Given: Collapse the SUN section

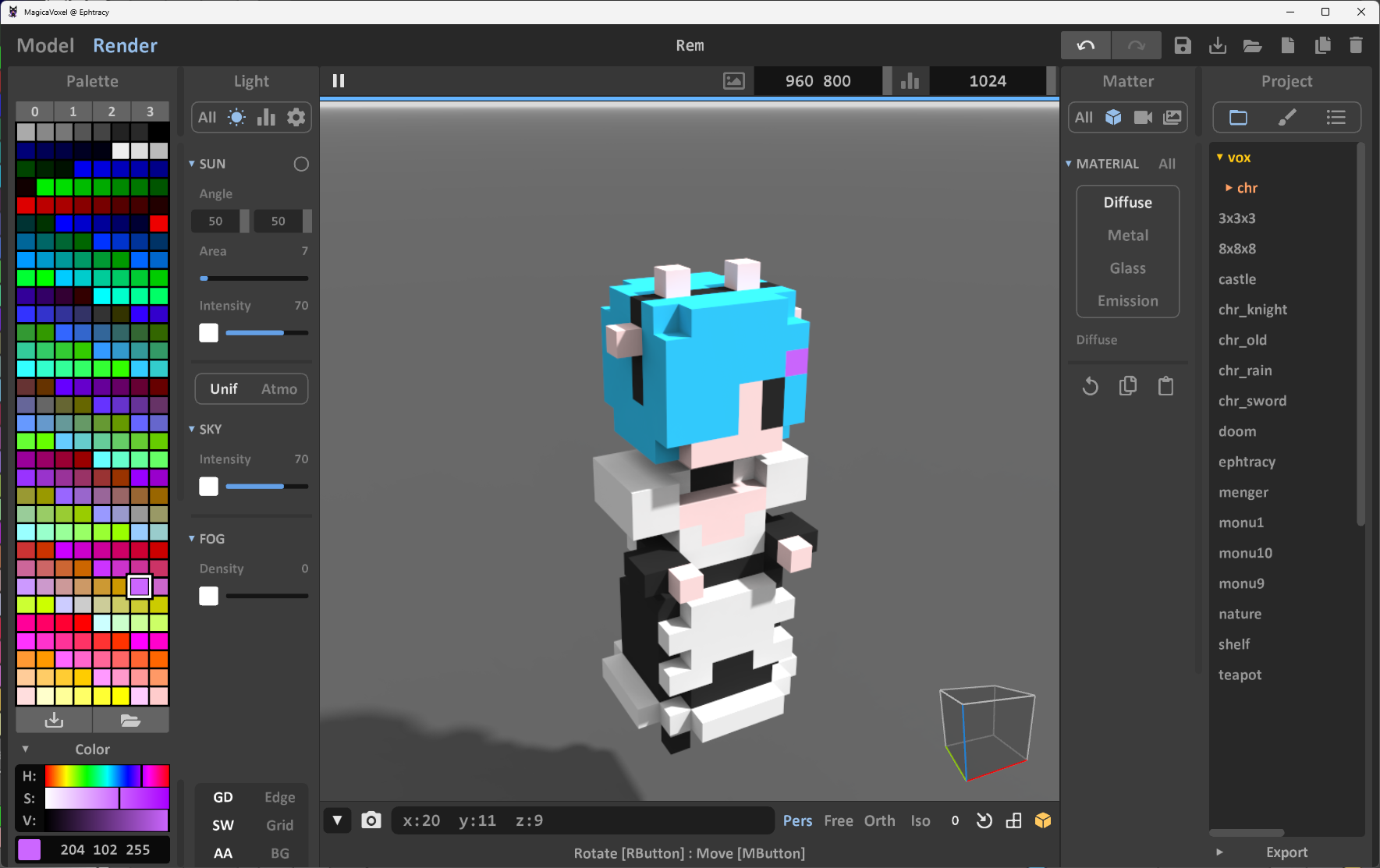Looking at the screenshot, I should coord(192,164).
